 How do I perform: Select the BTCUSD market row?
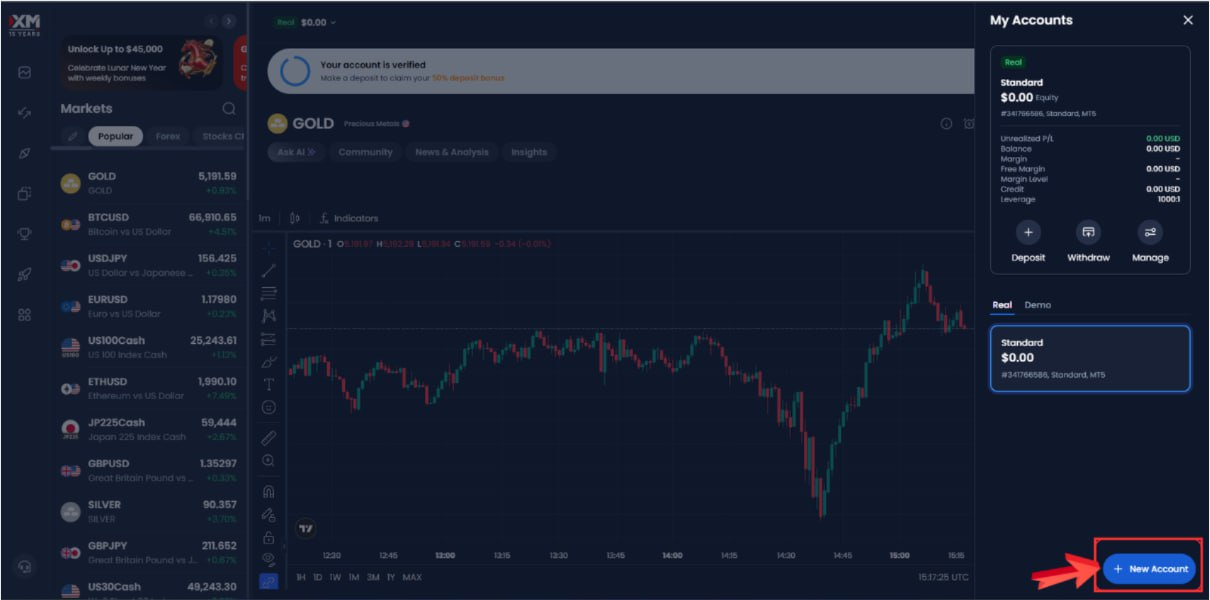[x=148, y=224]
